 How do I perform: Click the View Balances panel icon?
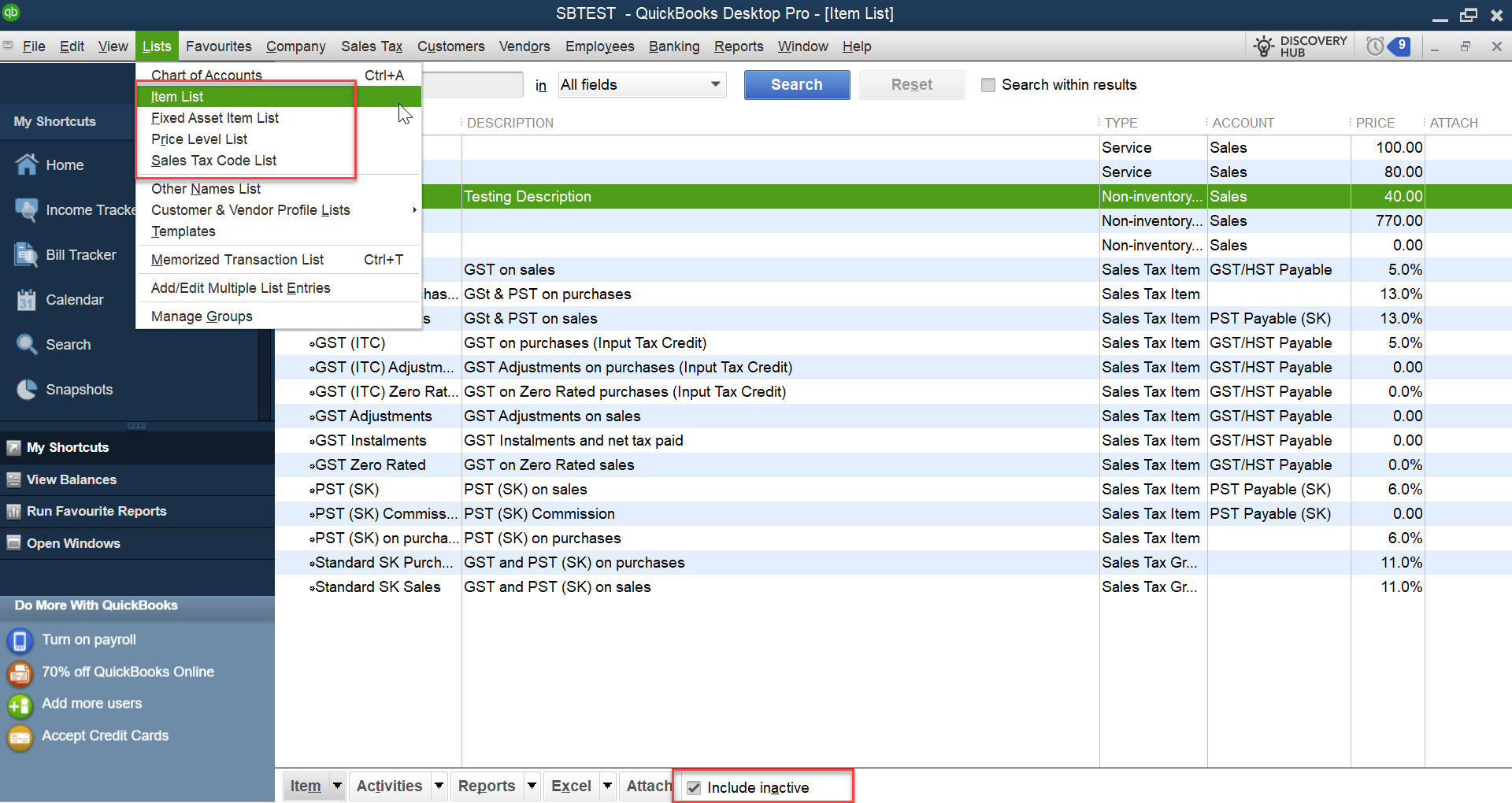tap(13, 479)
